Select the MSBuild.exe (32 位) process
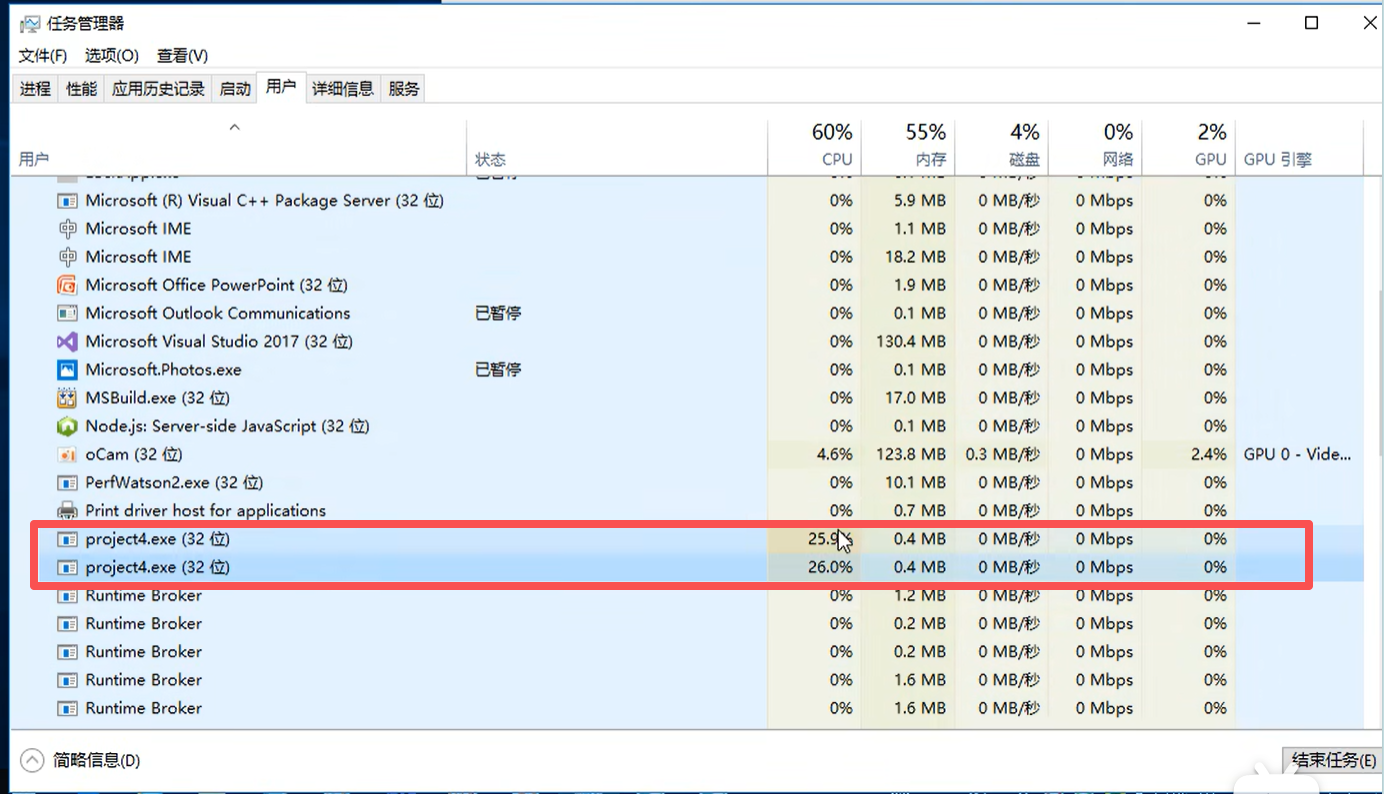This screenshot has height=794, width=1384. coord(688,398)
